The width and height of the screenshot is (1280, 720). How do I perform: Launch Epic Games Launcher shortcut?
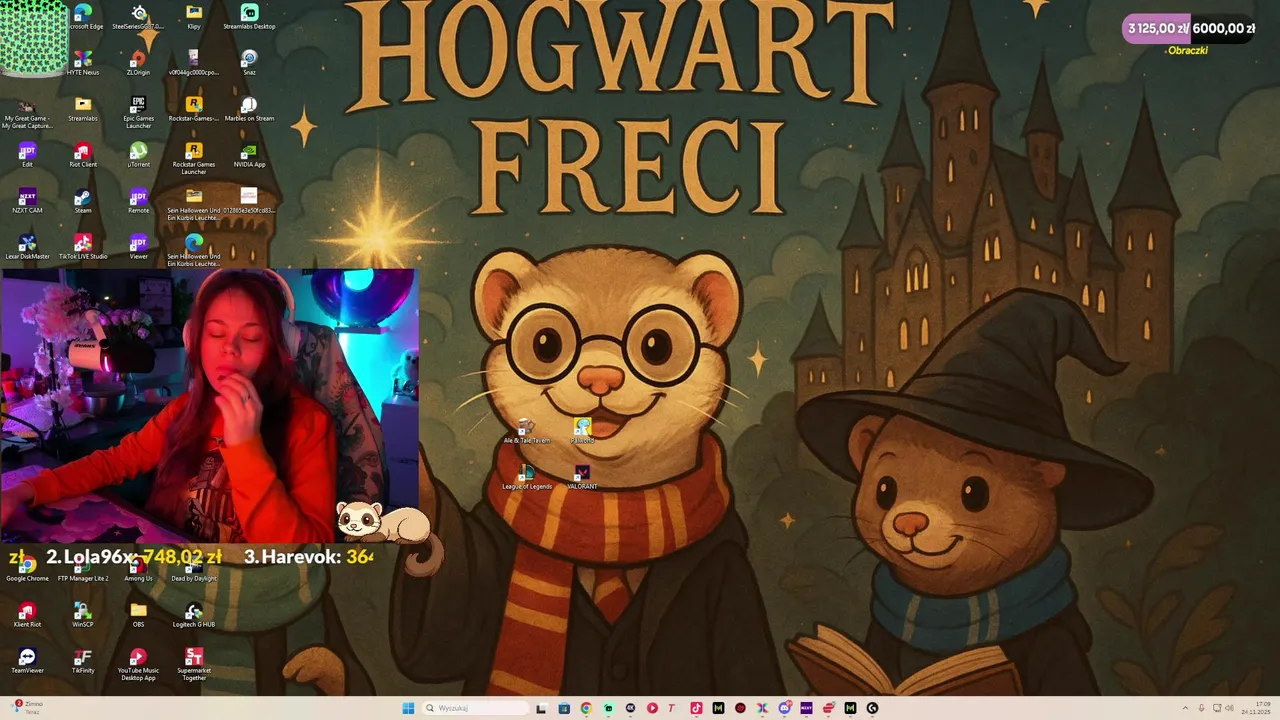pos(138,112)
